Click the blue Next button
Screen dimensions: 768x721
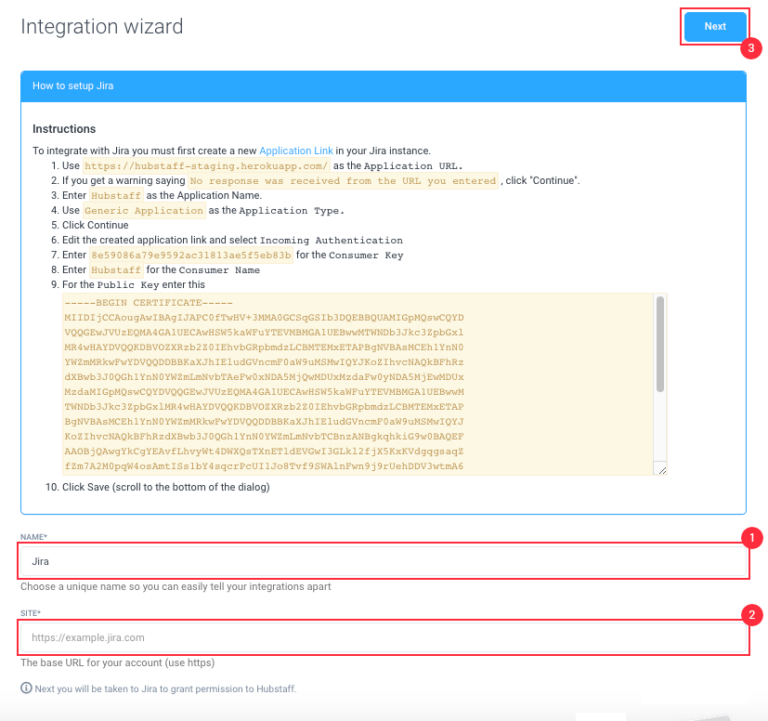coord(715,26)
